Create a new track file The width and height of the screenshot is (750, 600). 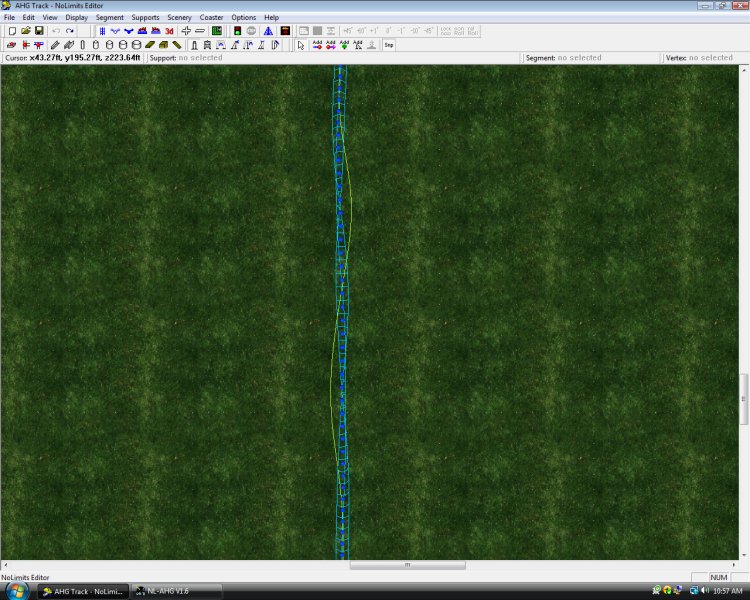(12, 31)
